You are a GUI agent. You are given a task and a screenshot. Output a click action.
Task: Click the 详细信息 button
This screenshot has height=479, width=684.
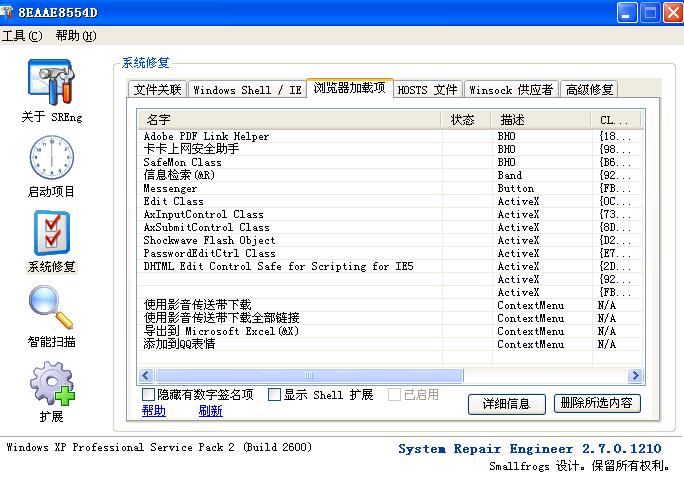pos(506,404)
